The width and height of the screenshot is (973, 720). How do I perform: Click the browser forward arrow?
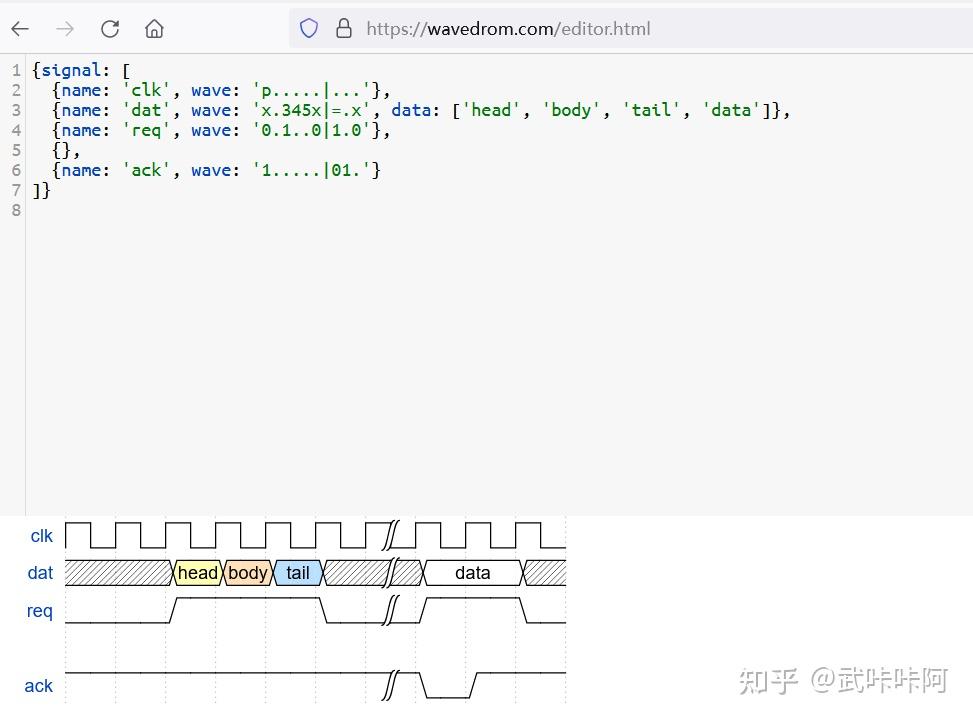point(65,29)
